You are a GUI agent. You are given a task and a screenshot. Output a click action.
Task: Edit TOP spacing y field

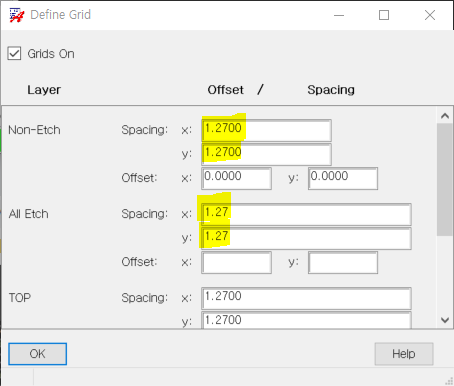click(306, 320)
